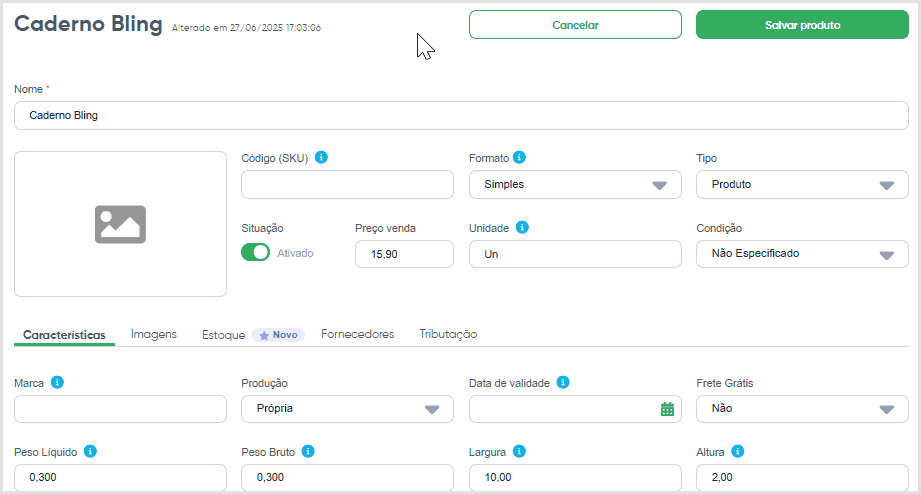Toggle the Situação Ativado switch
Viewport: 921px width, 494px height.
(256, 253)
